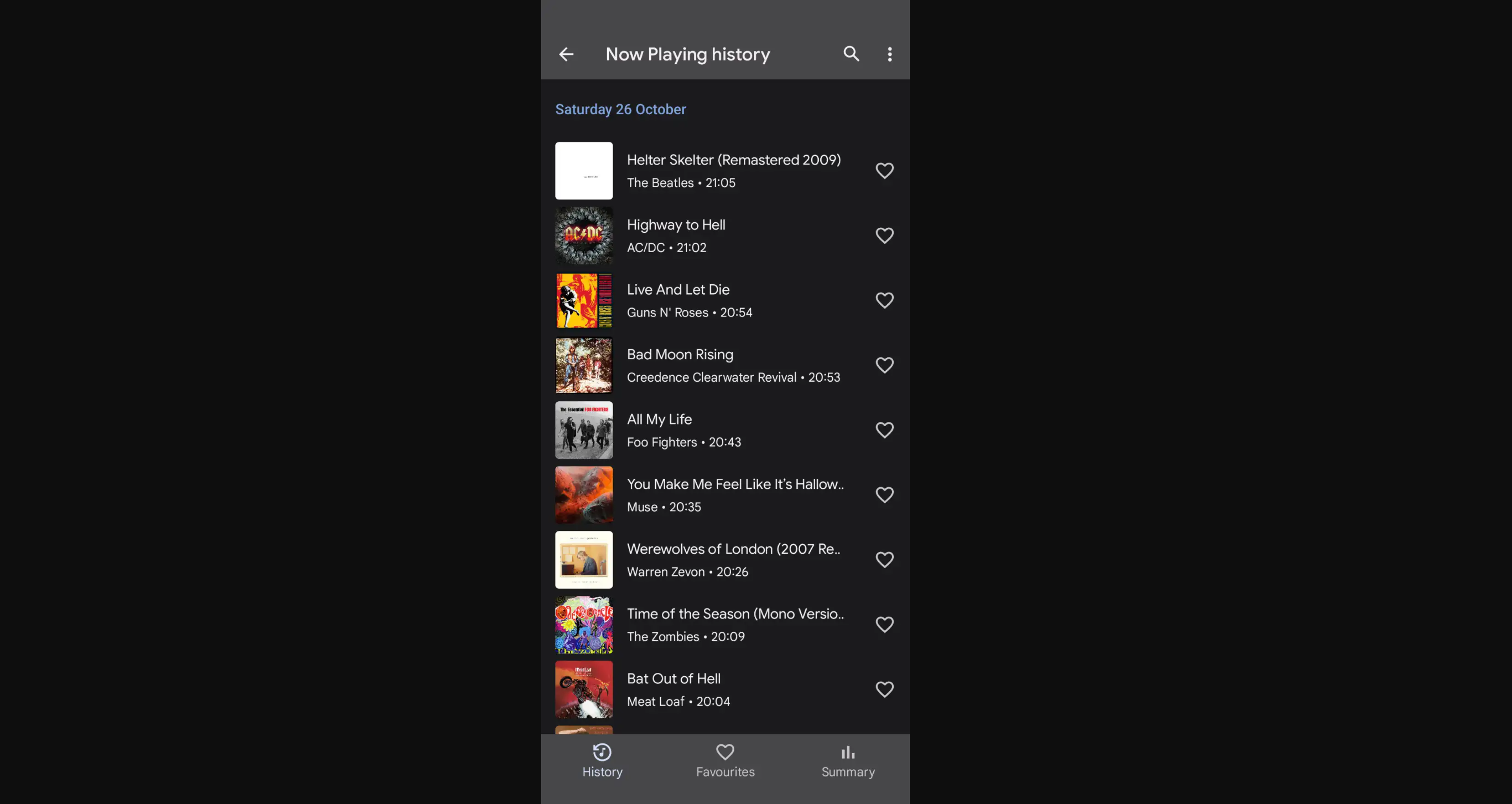Favourite All My Life with the heart
This screenshot has height=804, width=1512.
[885, 430]
